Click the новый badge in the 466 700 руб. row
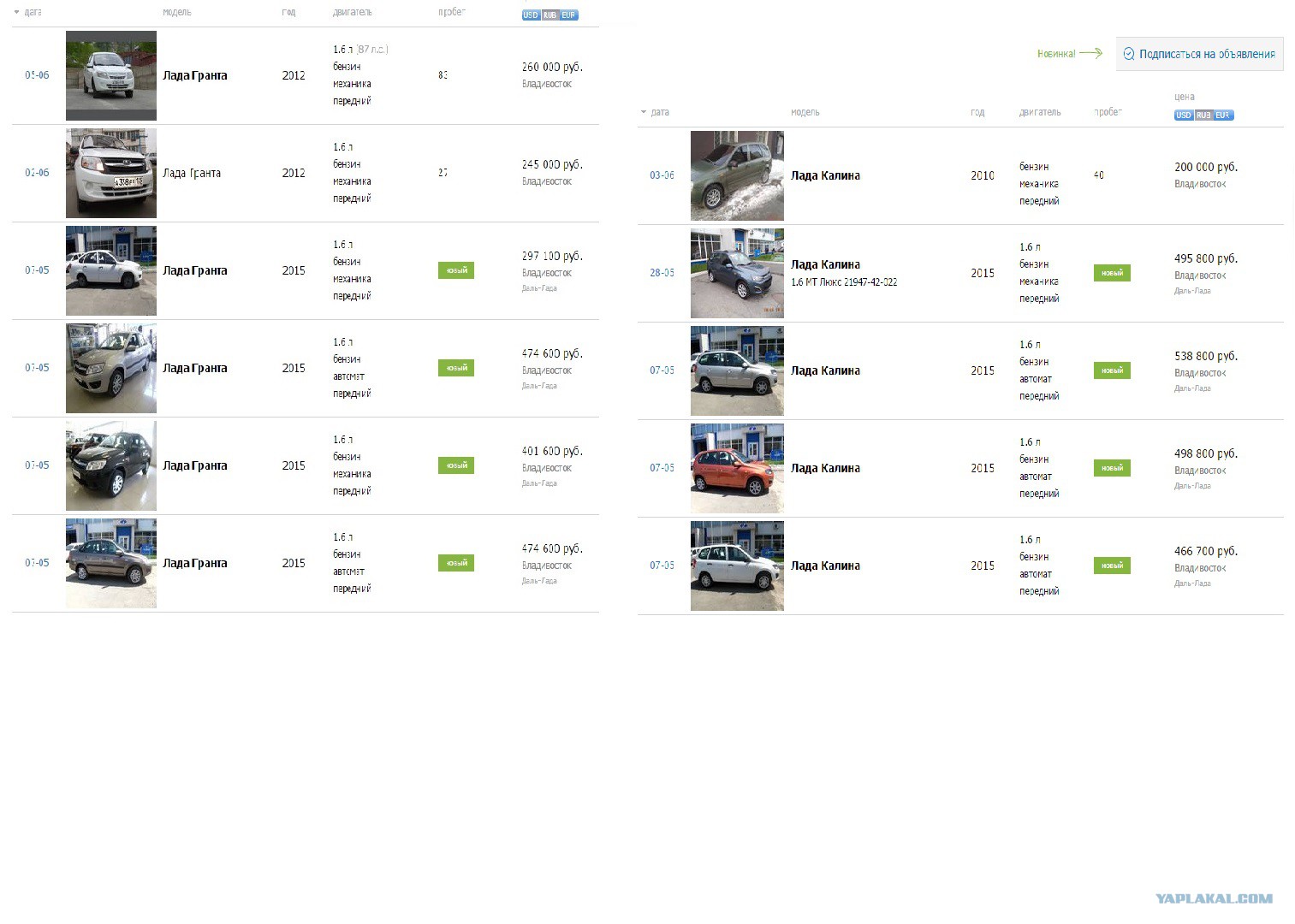The image size is (1295, 924). tap(1112, 566)
